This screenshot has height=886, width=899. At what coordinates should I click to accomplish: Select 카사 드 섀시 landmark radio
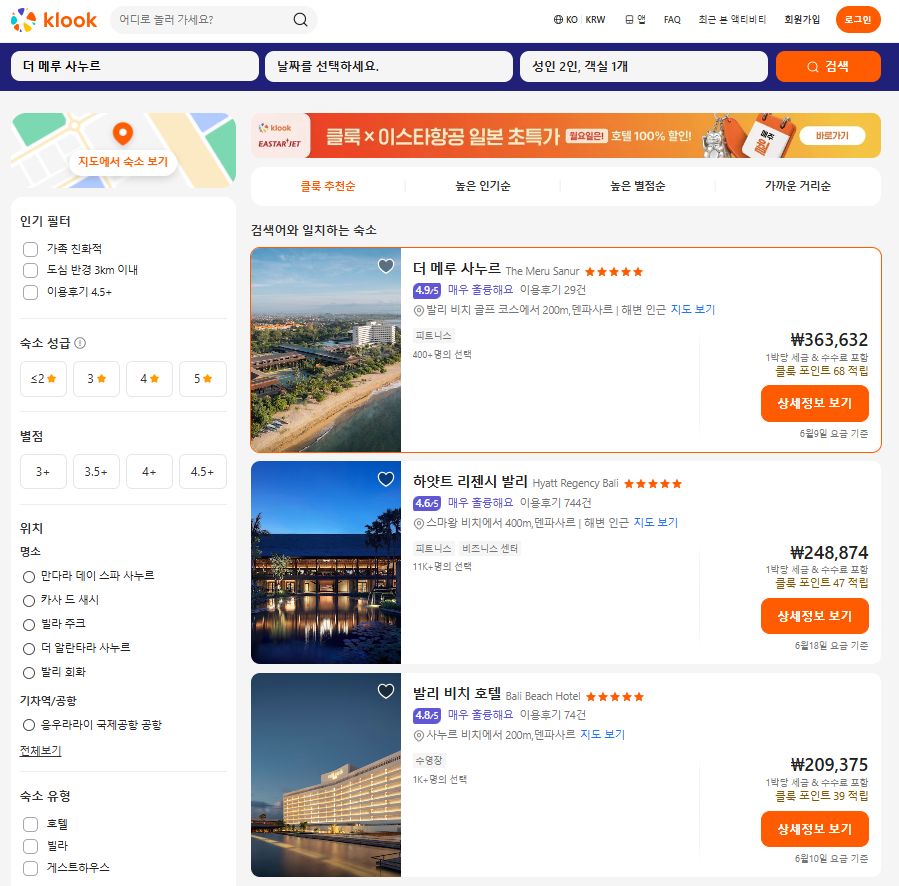(x=29, y=600)
